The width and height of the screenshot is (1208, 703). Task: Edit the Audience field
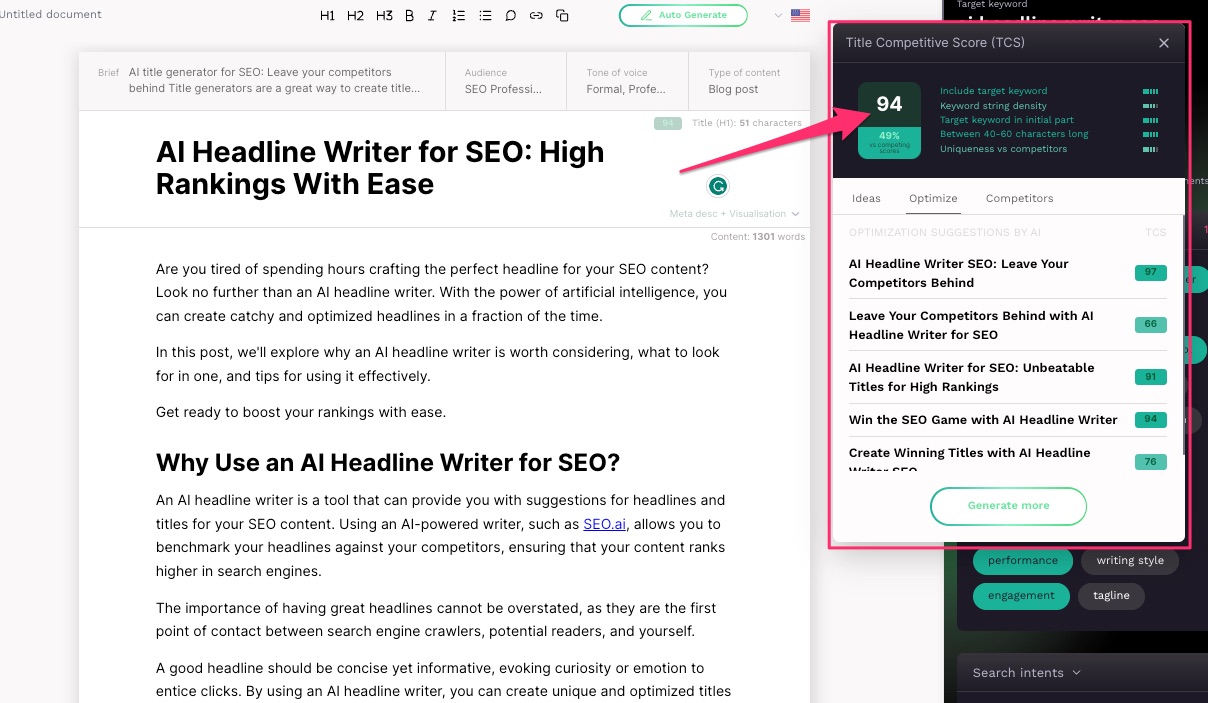click(506, 81)
